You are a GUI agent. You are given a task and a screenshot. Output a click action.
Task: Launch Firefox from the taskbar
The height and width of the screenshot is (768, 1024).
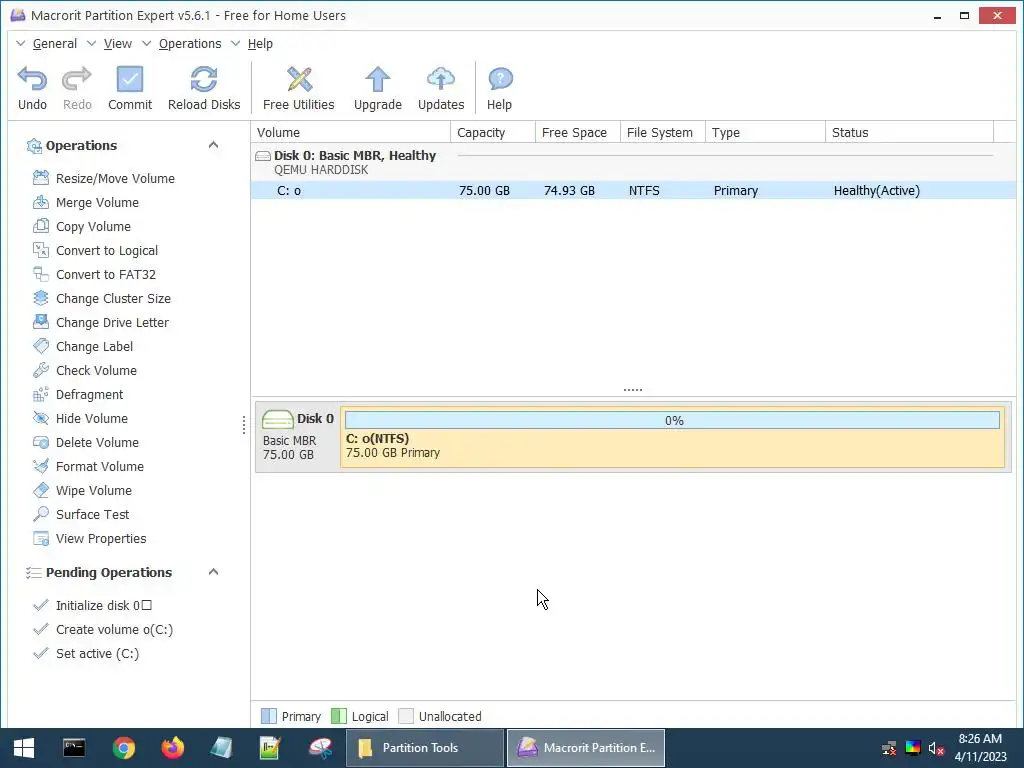[x=172, y=748]
